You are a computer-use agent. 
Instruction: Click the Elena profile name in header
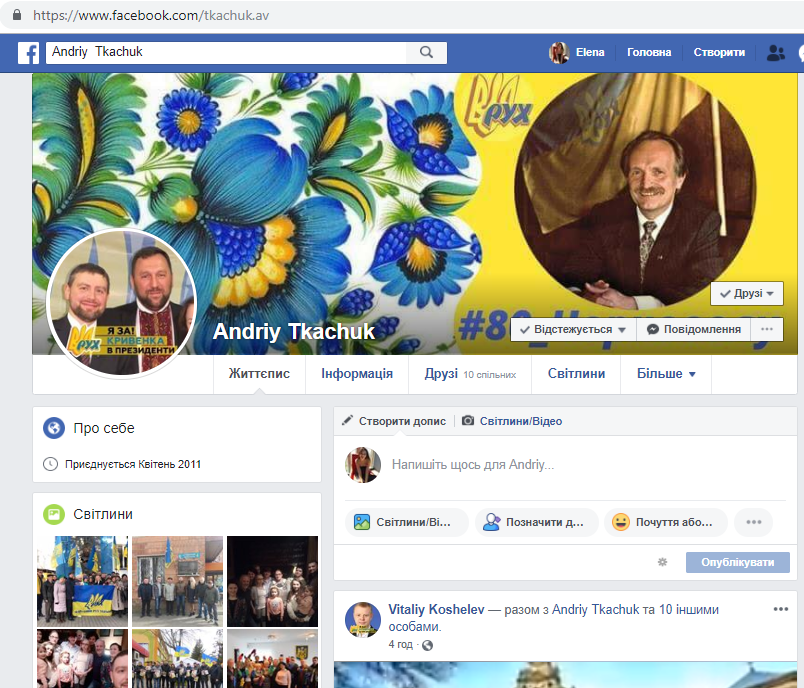click(x=590, y=52)
